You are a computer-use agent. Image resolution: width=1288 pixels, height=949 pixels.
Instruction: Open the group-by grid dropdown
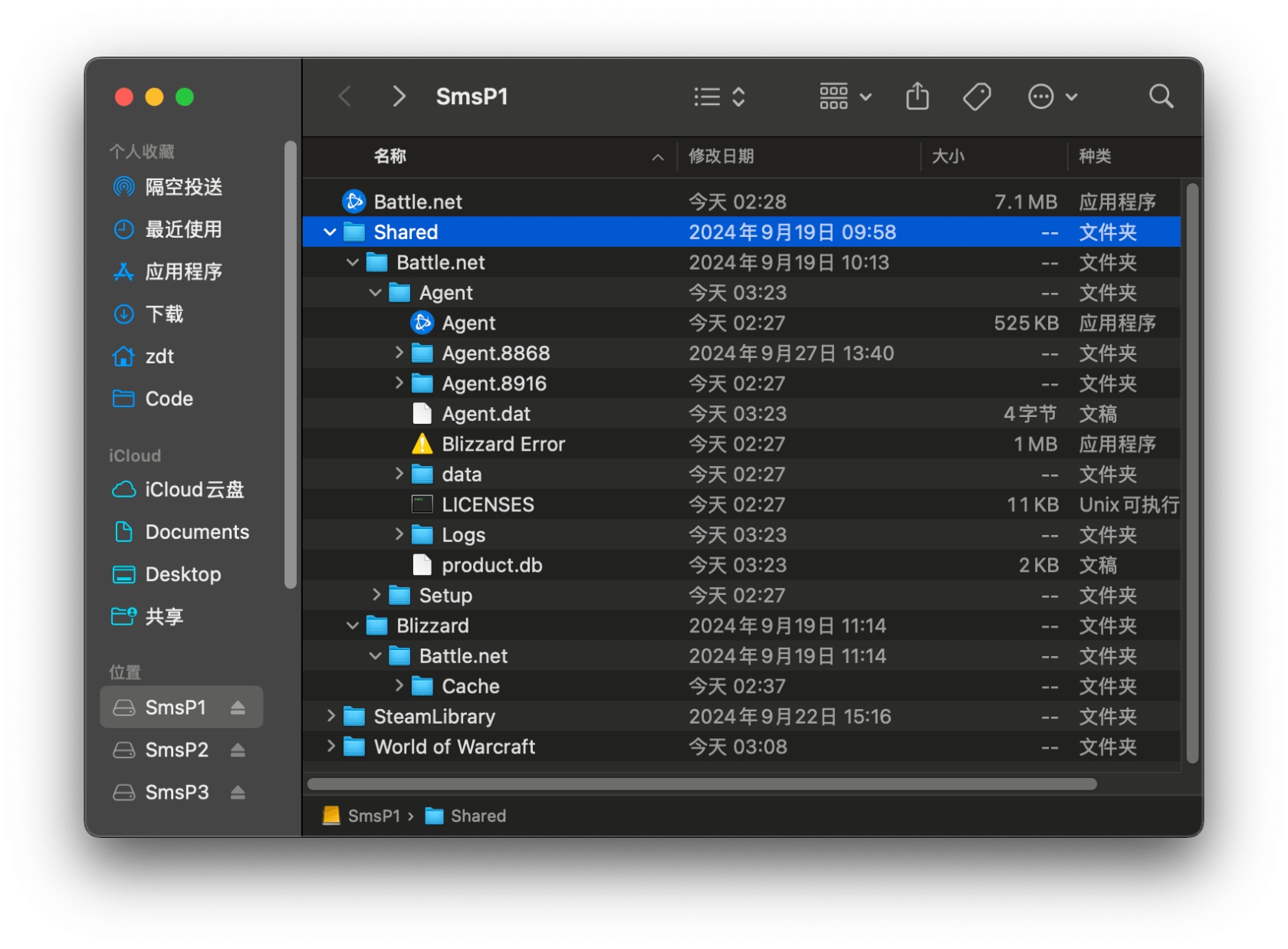pos(846,97)
